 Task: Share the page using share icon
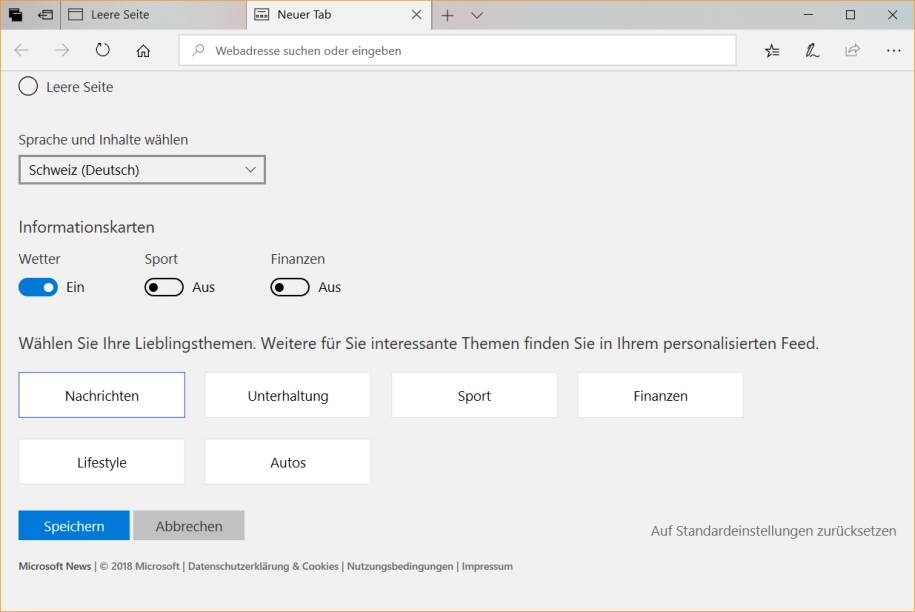coord(853,49)
